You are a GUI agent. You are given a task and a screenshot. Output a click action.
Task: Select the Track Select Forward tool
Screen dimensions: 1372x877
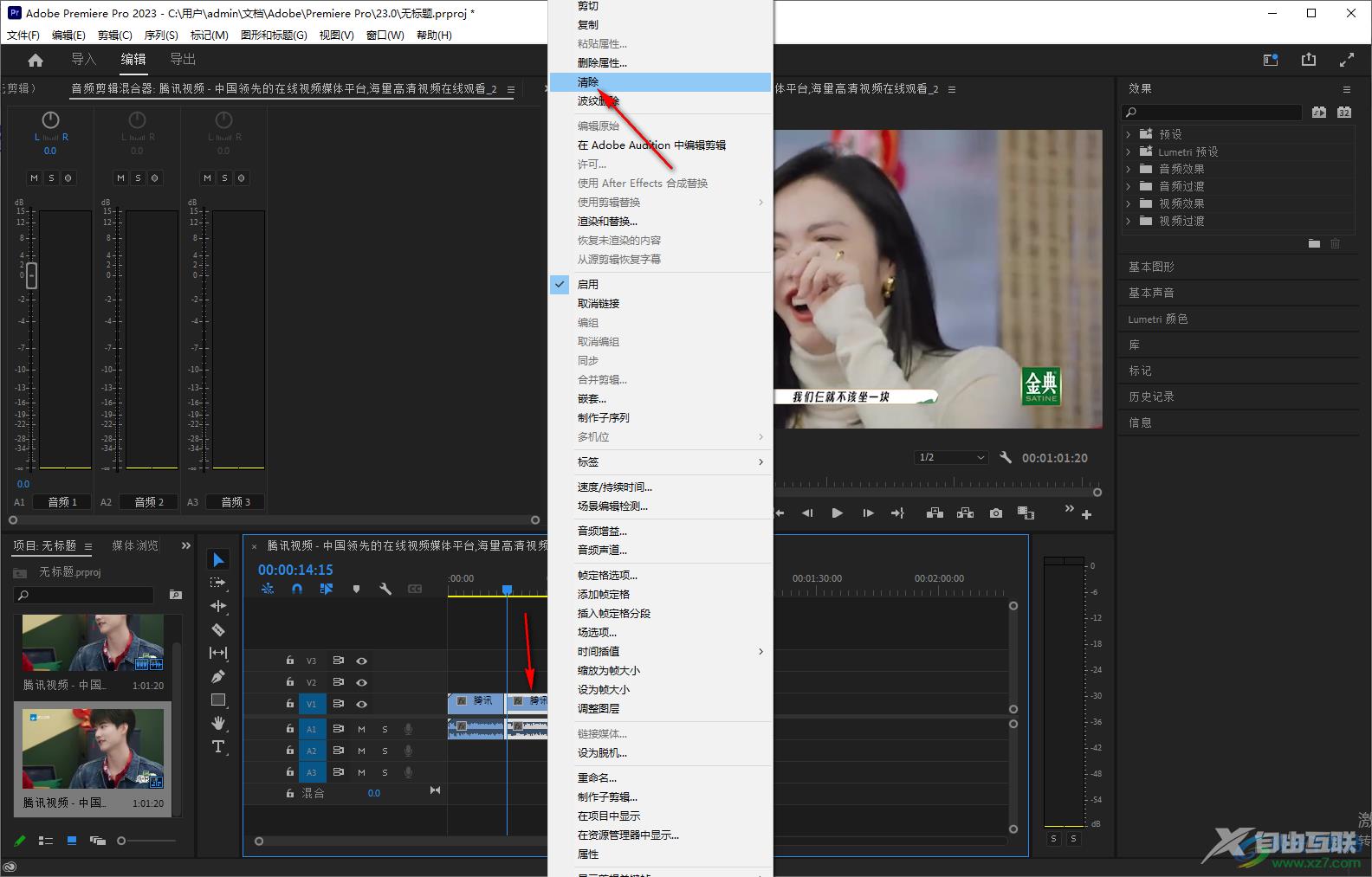point(218,583)
